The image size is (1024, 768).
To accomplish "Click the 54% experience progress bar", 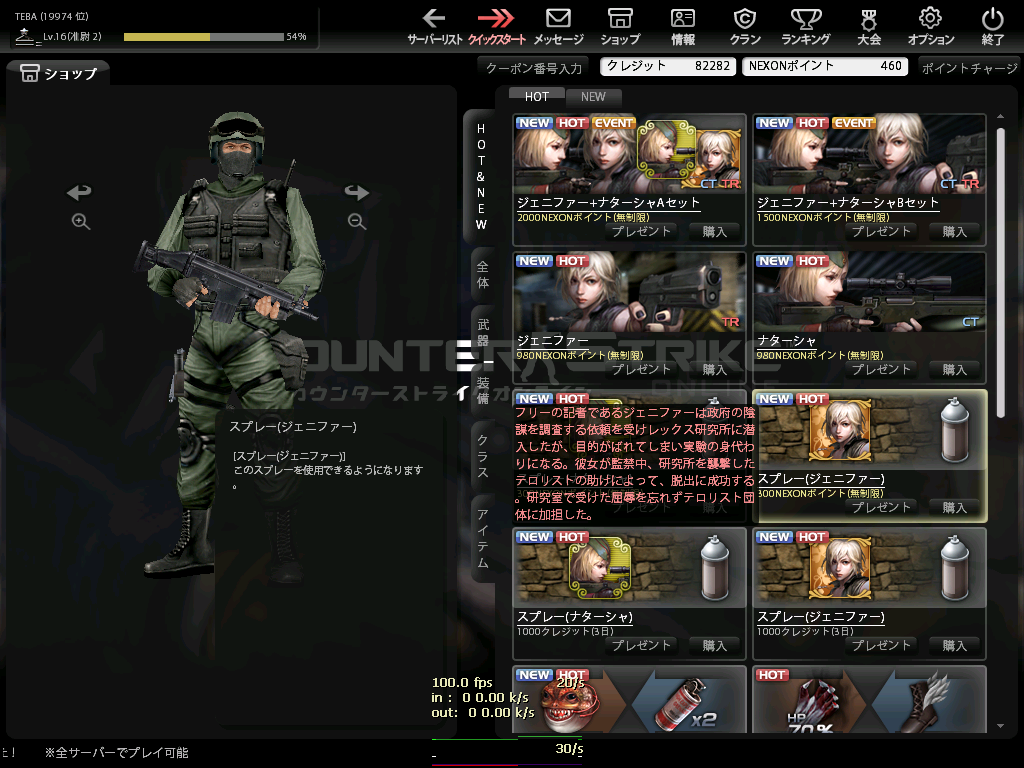I will pyautogui.click(x=204, y=37).
